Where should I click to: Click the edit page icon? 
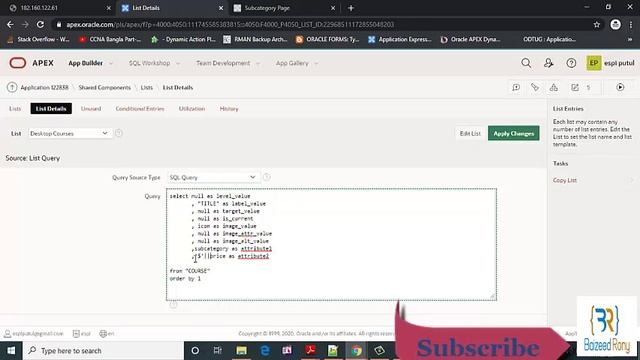[x=575, y=87]
